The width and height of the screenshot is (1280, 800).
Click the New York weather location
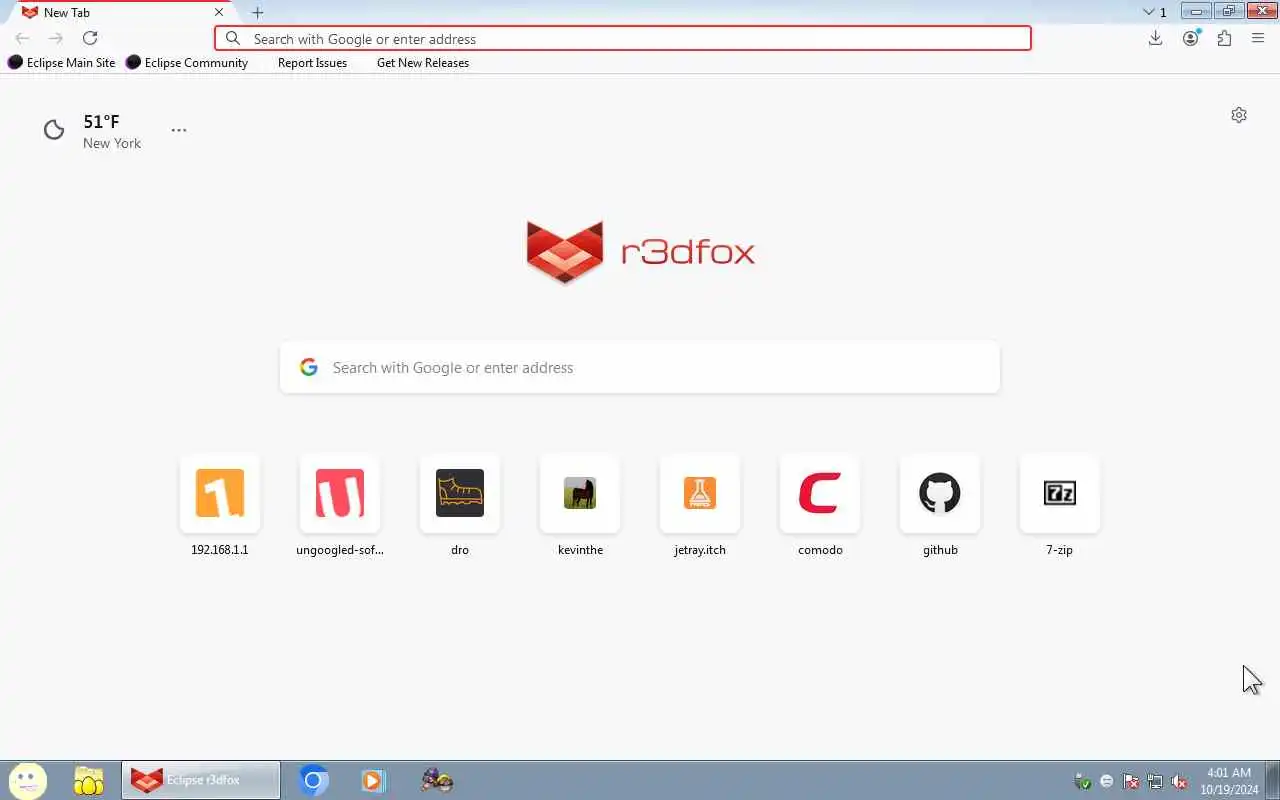[x=112, y=143]
